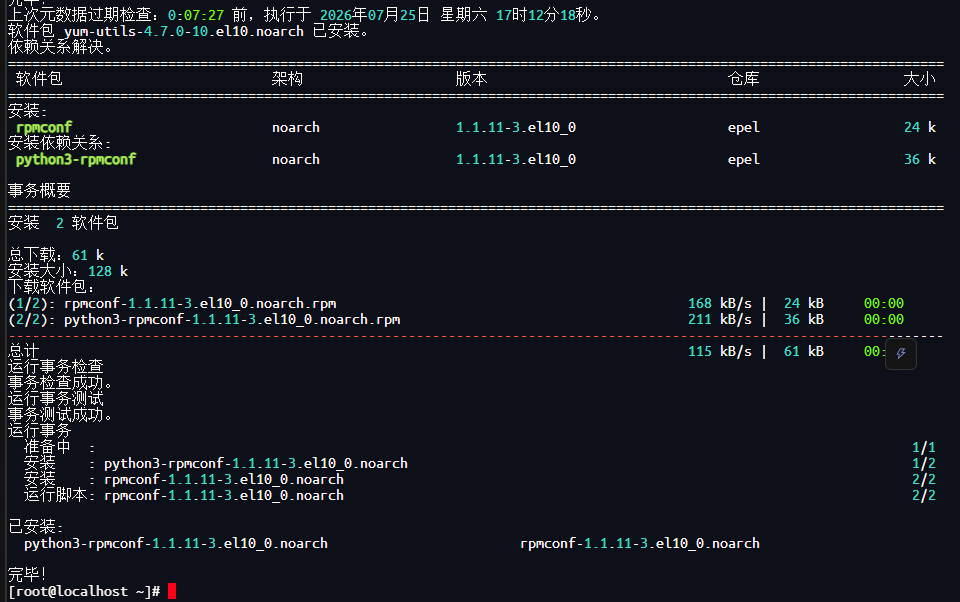Click the '1/1' progress counter
This screenshot has width=960, height=602.
pos(924,448)
